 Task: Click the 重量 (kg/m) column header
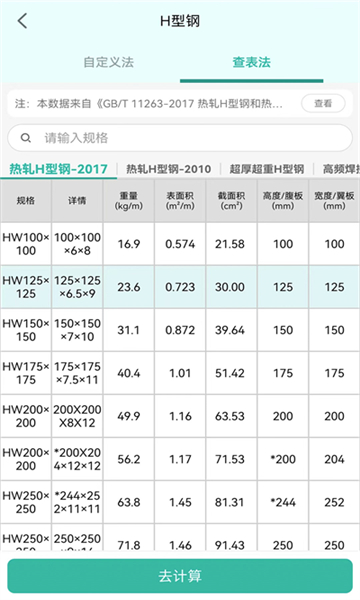click(x=129, y=201)
